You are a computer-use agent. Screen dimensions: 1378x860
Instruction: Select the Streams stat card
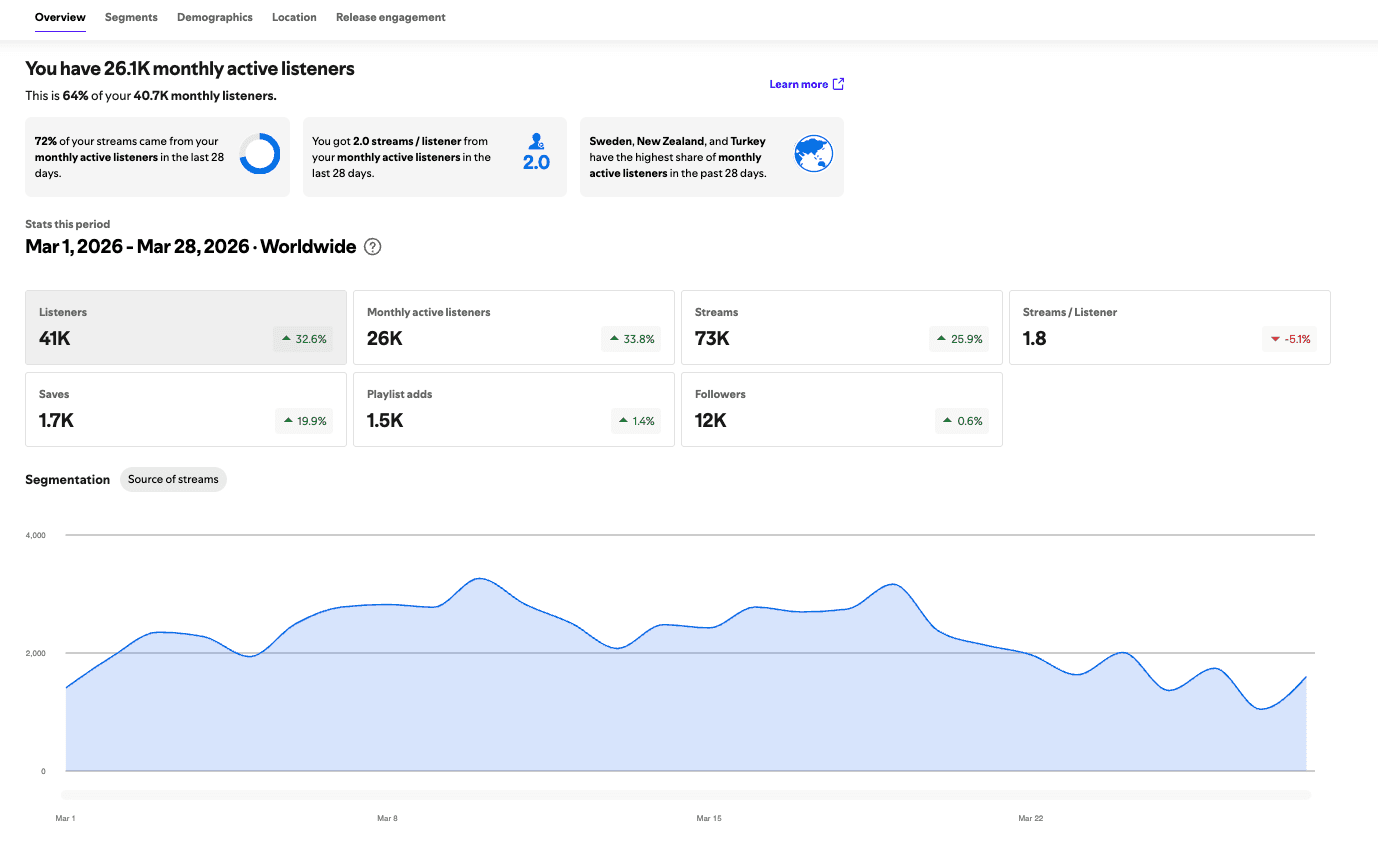pyautogui.click(x=842, y=327)
